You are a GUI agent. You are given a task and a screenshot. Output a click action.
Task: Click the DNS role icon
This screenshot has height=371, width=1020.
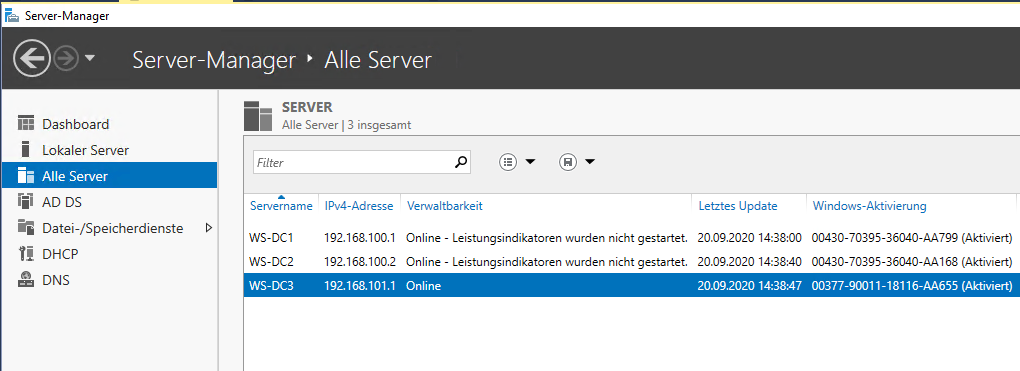point(25,280)
